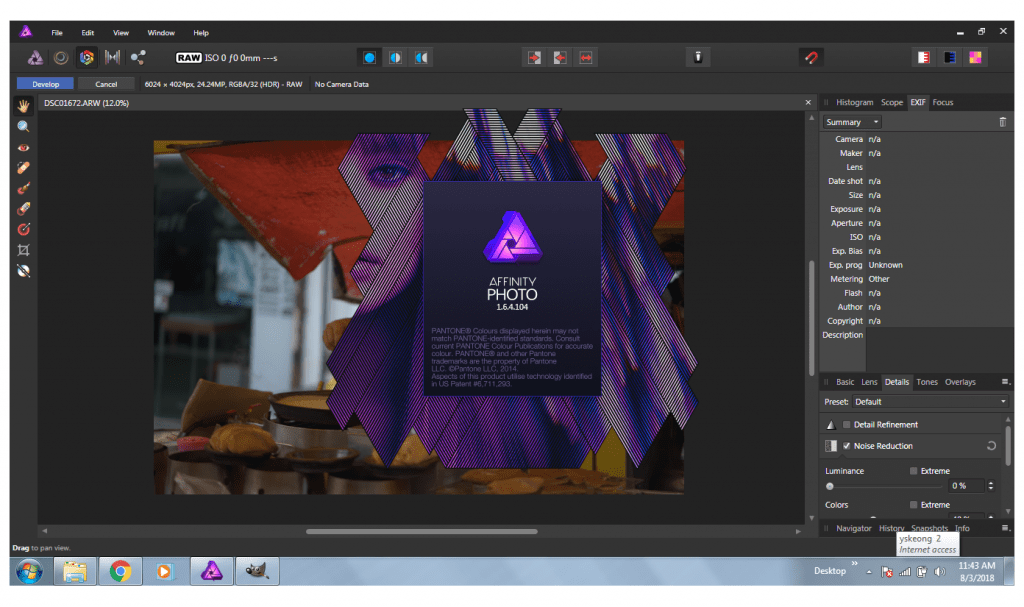1024x607 pixels.
Task: Switch to the Liquify persona icon
Action: (x=60, y=58)
